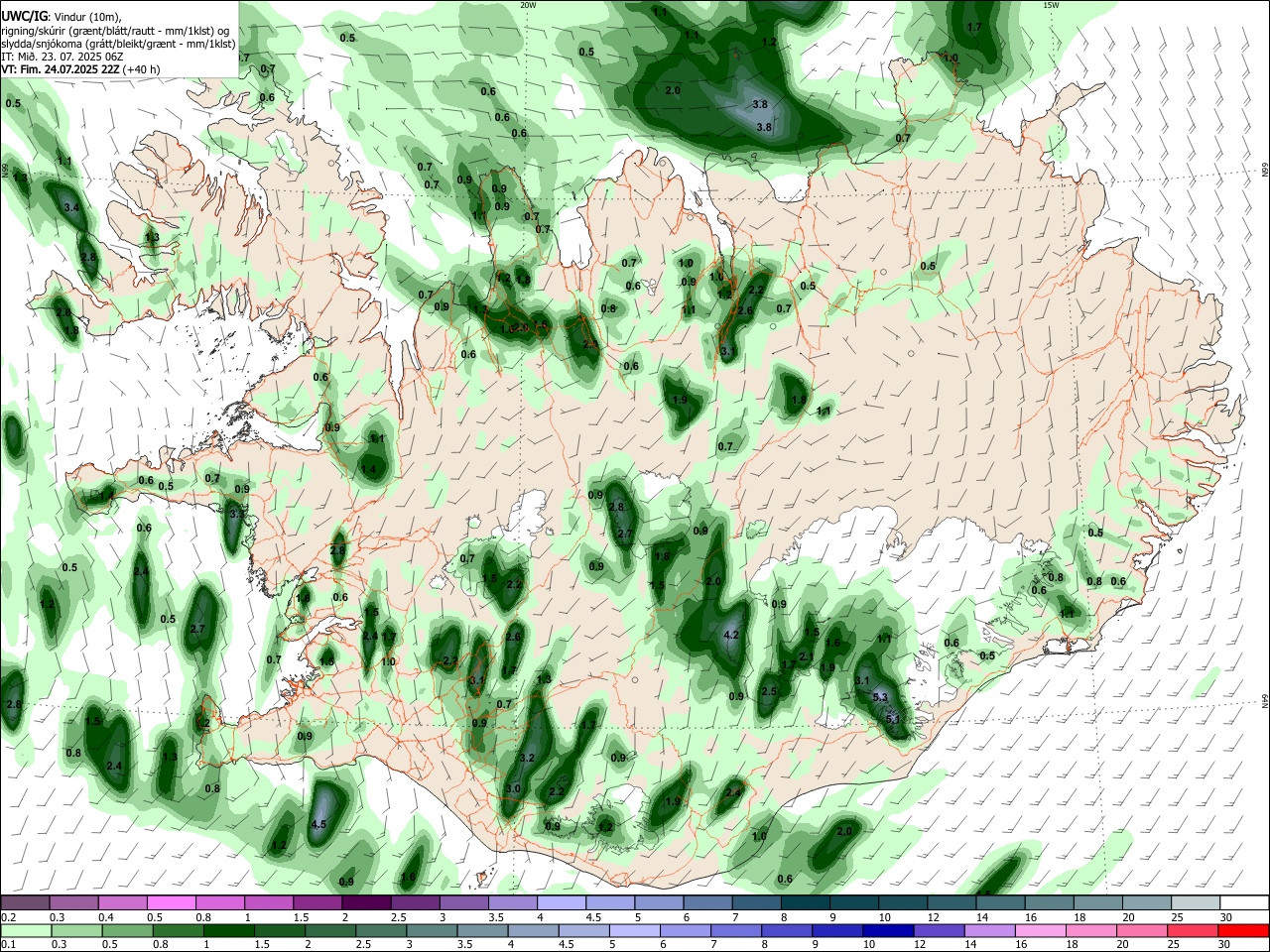This screenshot has height=952, width=1270.
Task: Click the '4.2' precipitation value on the map
Action: (x=732, y=635)
